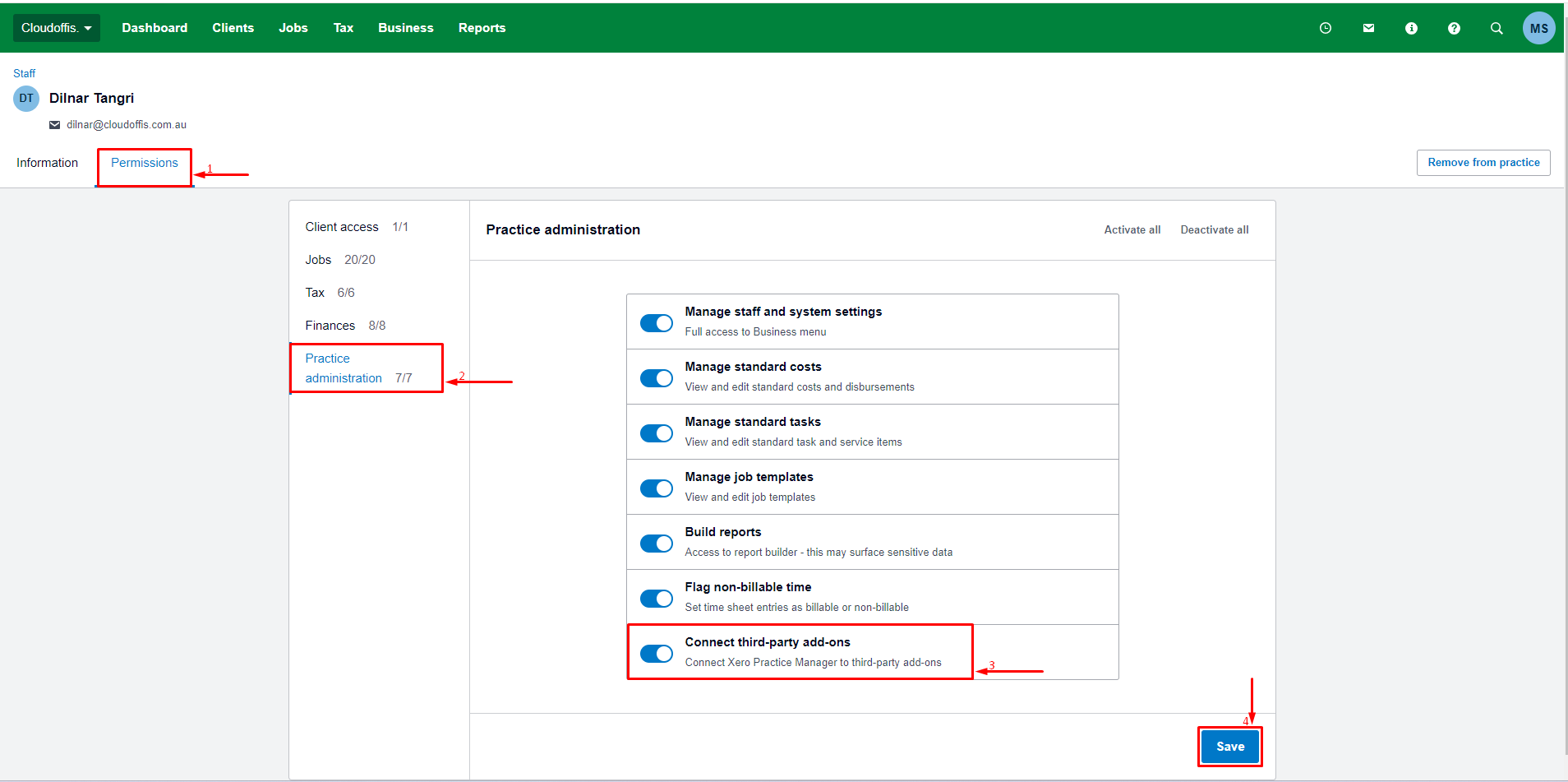The width and height of the screenshot is (1568, 782).
Task: Click Remove from practice button
Action: pyautogui.click(x=1483, y=163)
